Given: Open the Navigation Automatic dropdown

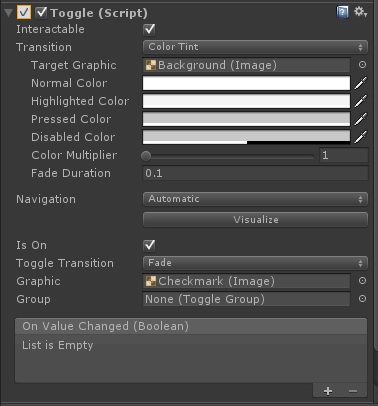Looking at the screenshot, I should [x=255, y=199].
